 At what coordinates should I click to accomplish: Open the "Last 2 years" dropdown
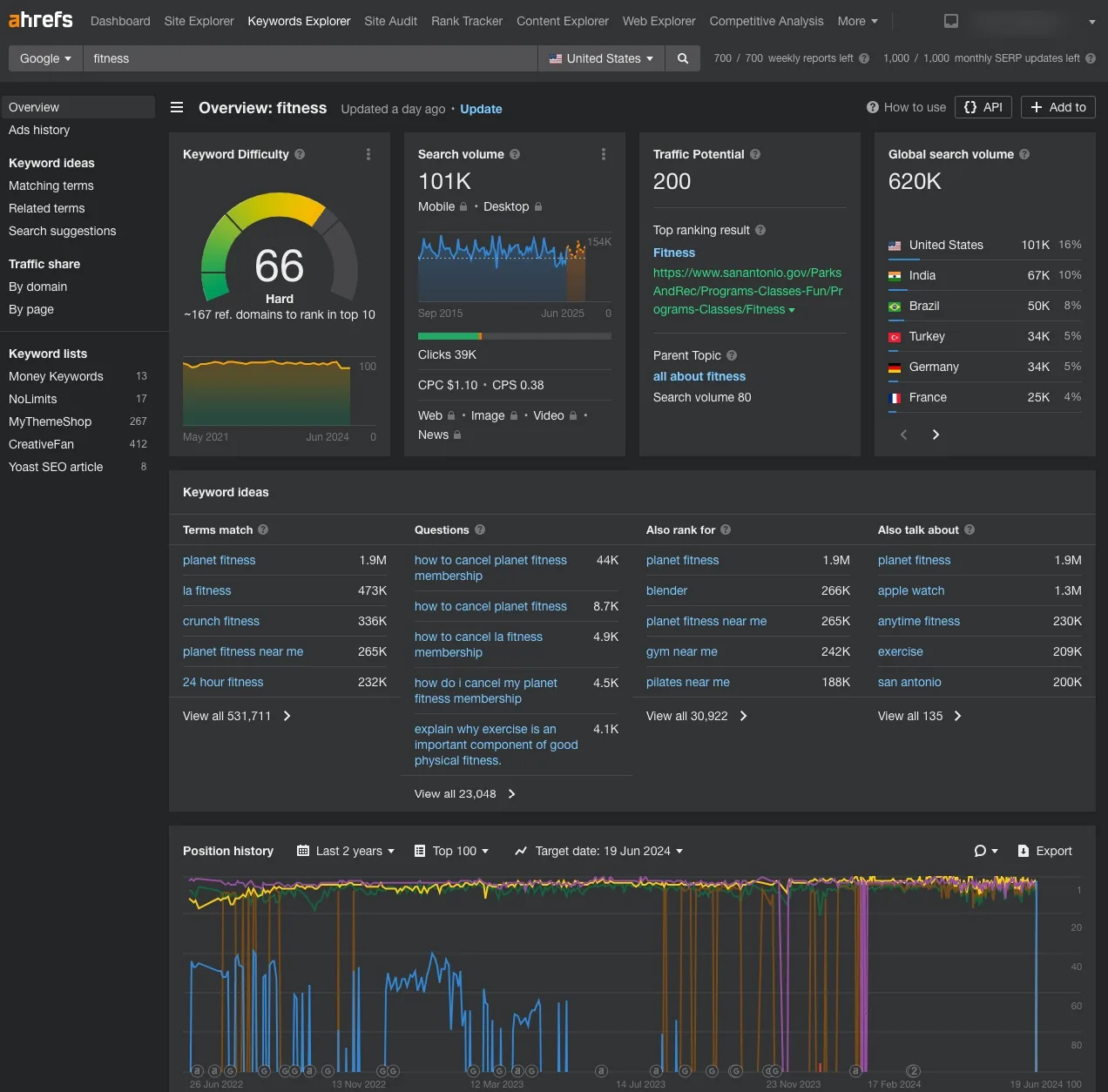345,851
